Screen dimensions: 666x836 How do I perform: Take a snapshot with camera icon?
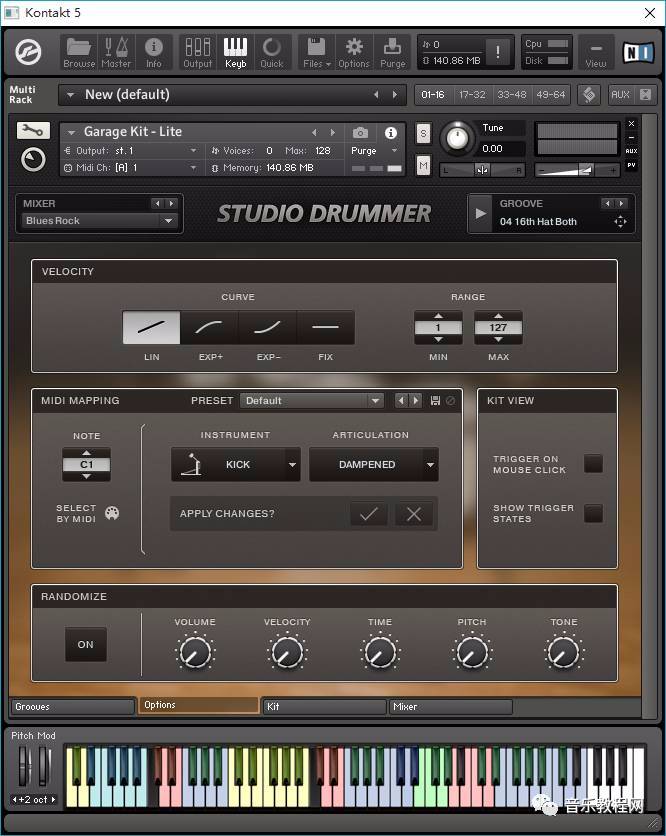(360, 132)
